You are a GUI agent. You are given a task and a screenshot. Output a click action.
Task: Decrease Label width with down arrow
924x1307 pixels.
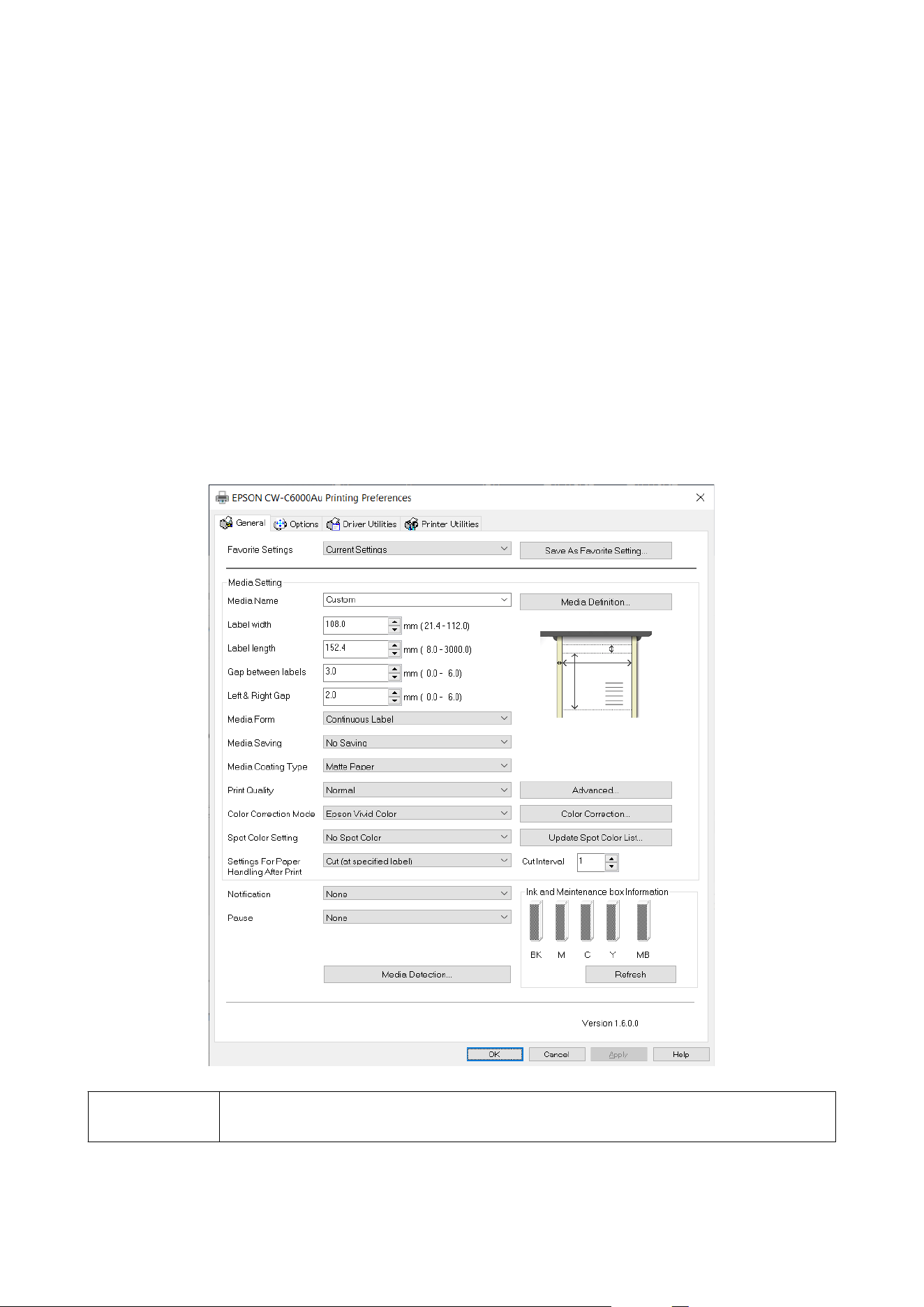(x=395, y=630)
